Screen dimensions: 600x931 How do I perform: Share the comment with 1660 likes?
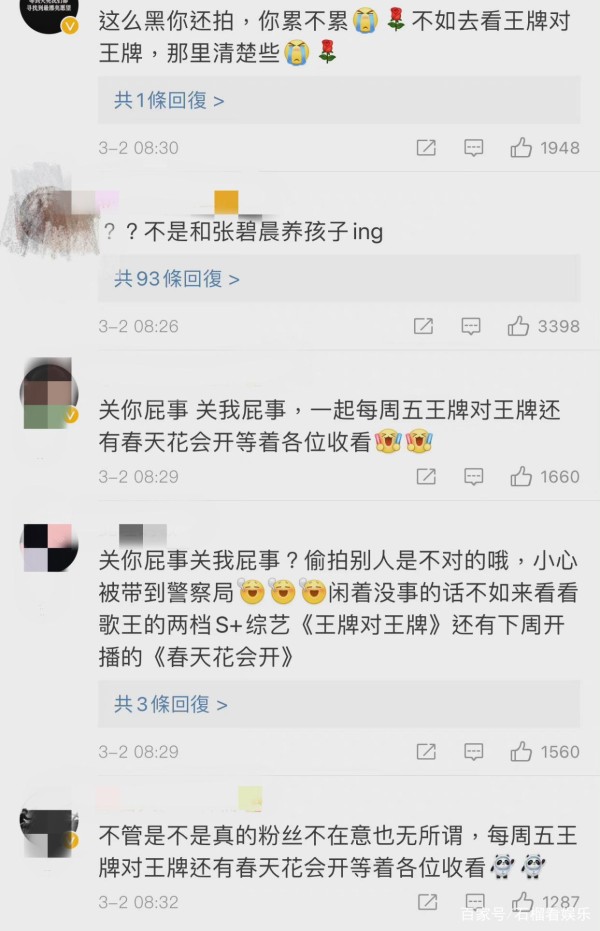[x=426, y=476]
